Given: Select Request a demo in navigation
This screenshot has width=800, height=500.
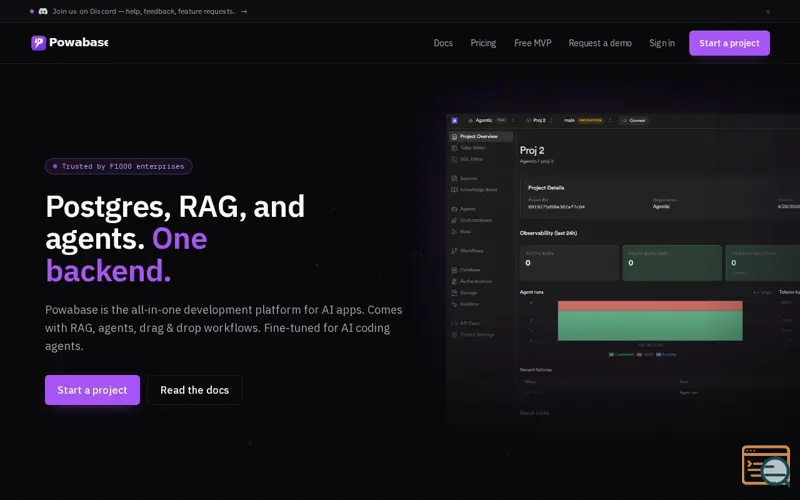Looking at the screenshot, I should (x=600, y=43).
